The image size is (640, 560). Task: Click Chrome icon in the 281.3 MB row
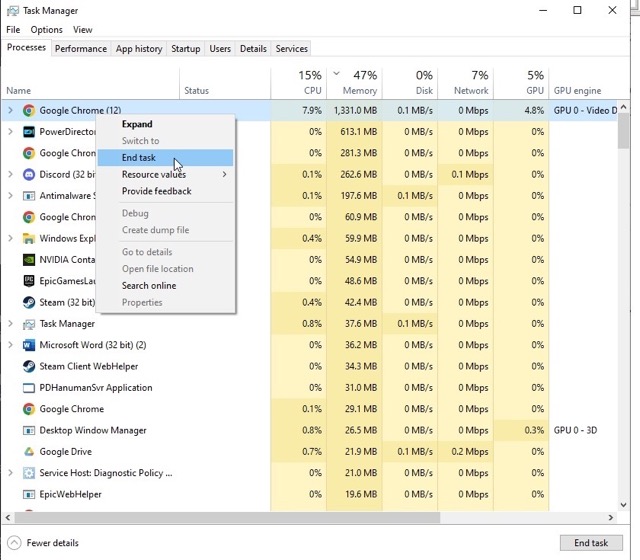point(29,153)
